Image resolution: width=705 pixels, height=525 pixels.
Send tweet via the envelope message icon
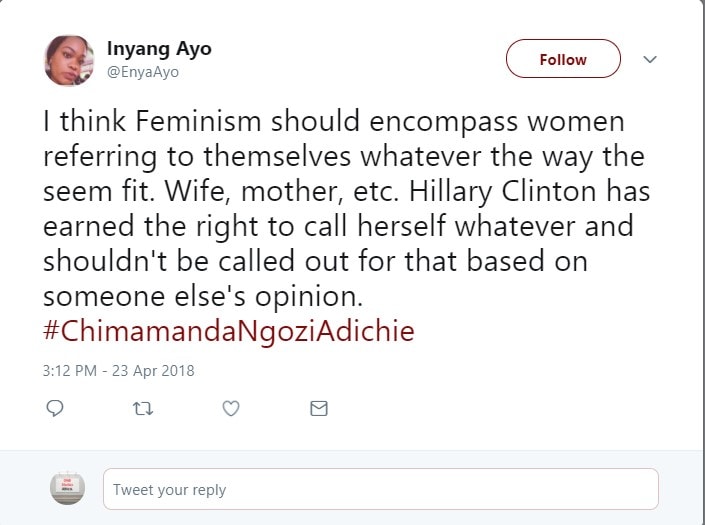coord(319,409)
